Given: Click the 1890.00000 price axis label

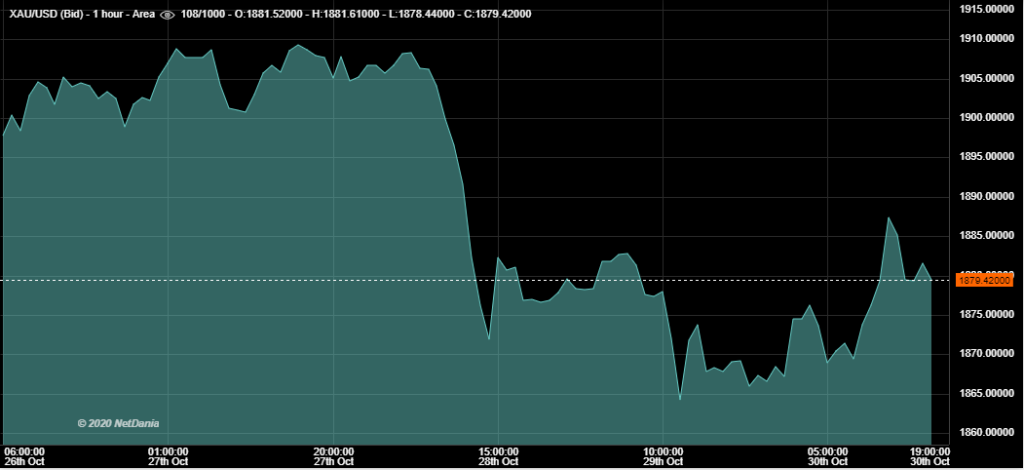Looking at the screenshot, I should [985, 196].
